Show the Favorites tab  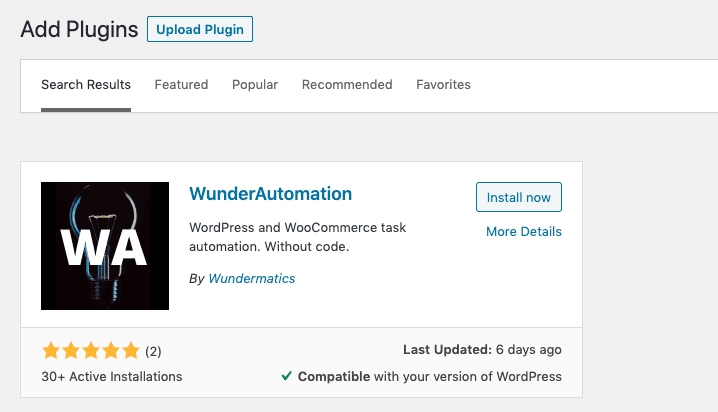tap(443, 85)
